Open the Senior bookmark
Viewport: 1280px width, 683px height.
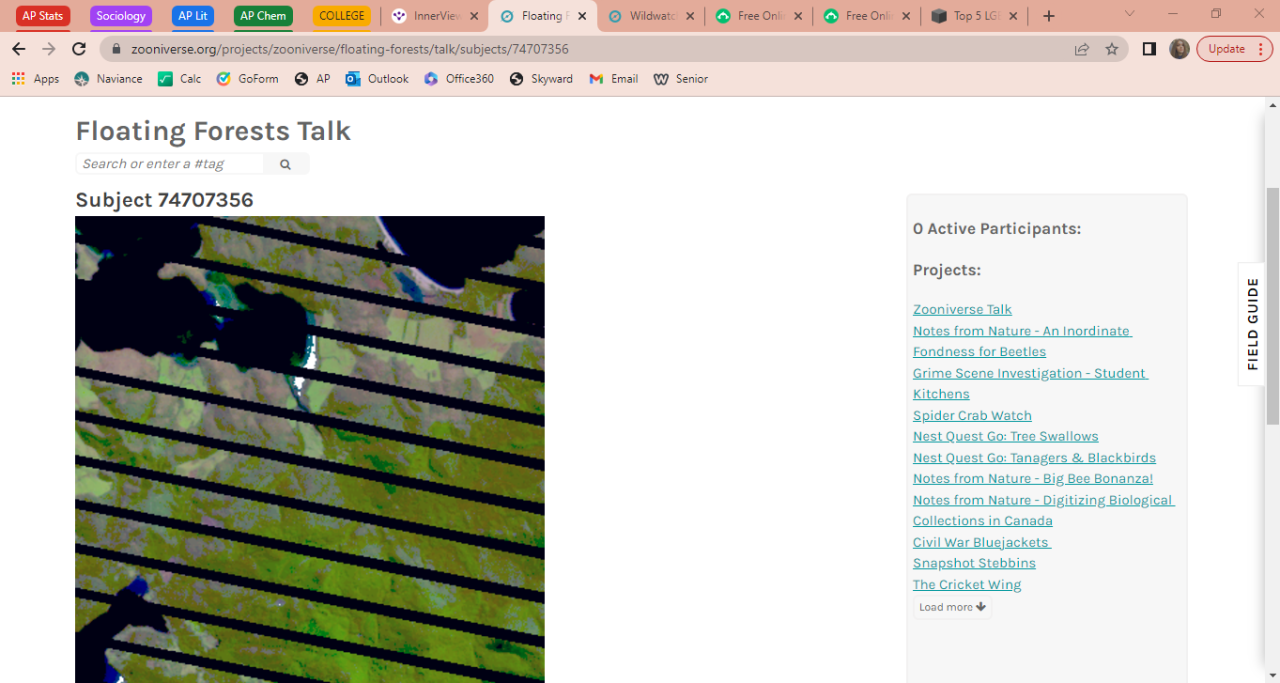[681, 79]
